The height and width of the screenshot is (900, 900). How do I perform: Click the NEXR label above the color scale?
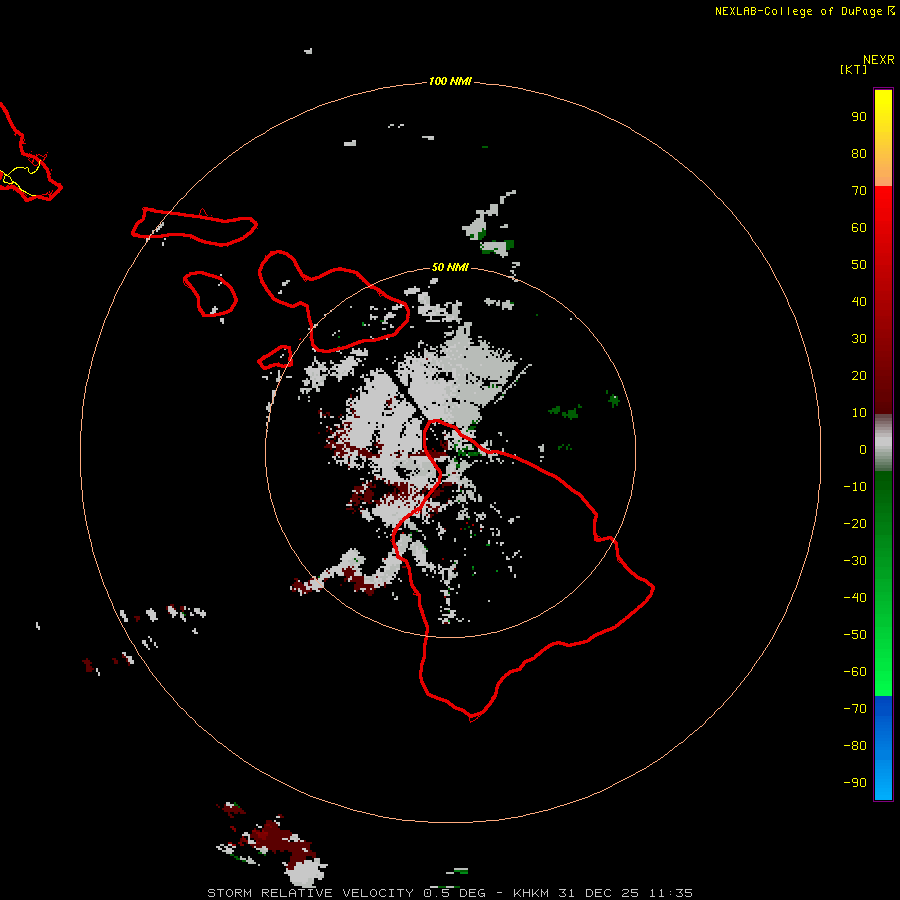click(879, 60)
